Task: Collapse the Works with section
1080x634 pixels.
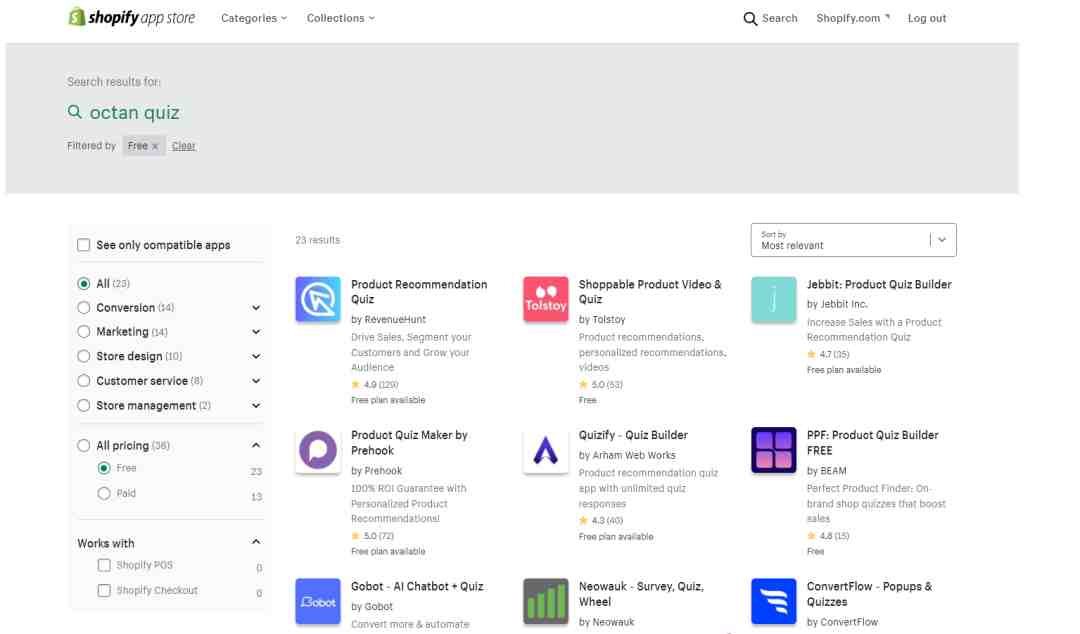Action: (256, 542)
